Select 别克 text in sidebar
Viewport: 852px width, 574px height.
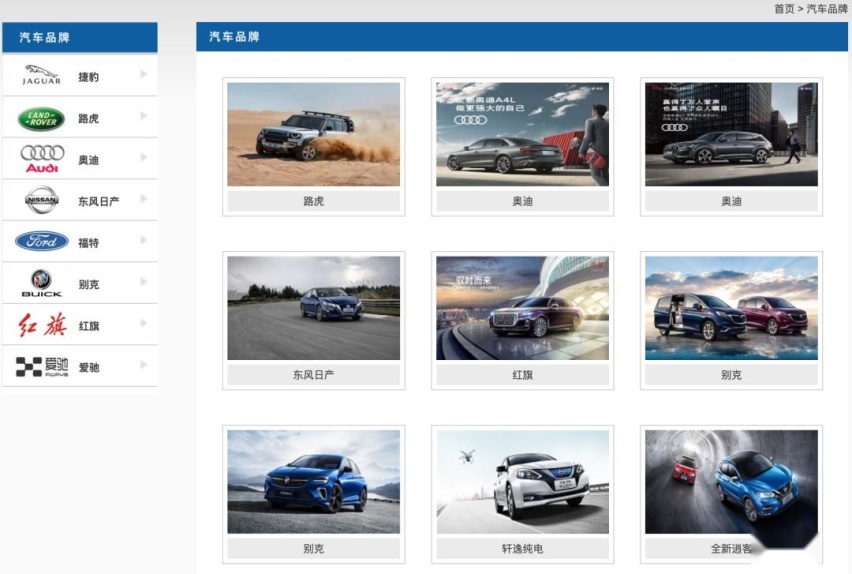click(x=88, y=284)
